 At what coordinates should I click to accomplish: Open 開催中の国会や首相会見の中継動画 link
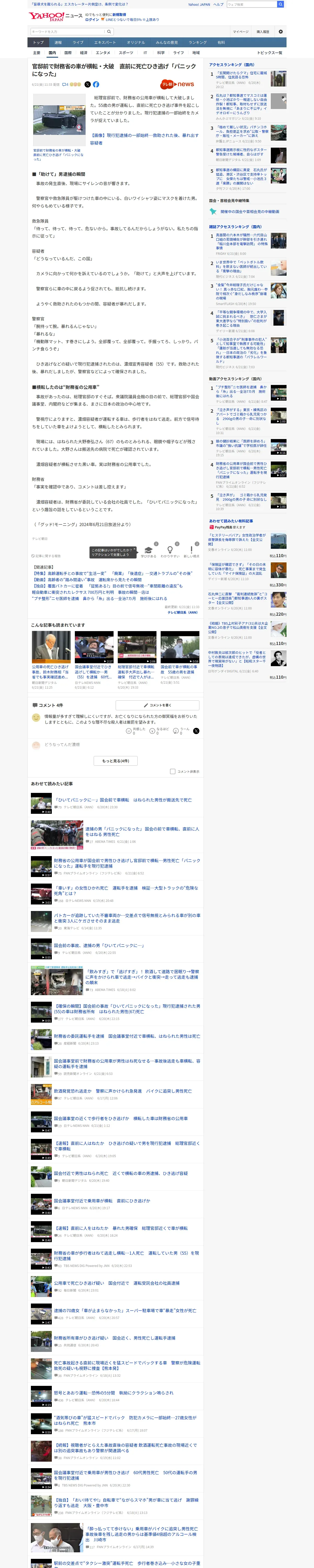(250, 212)
